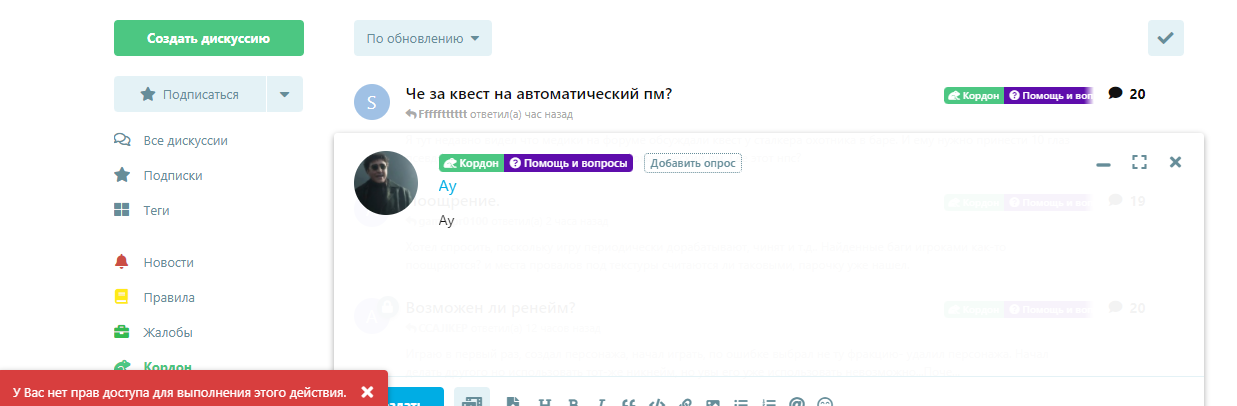Insert a mention with the @ icon

797,402
